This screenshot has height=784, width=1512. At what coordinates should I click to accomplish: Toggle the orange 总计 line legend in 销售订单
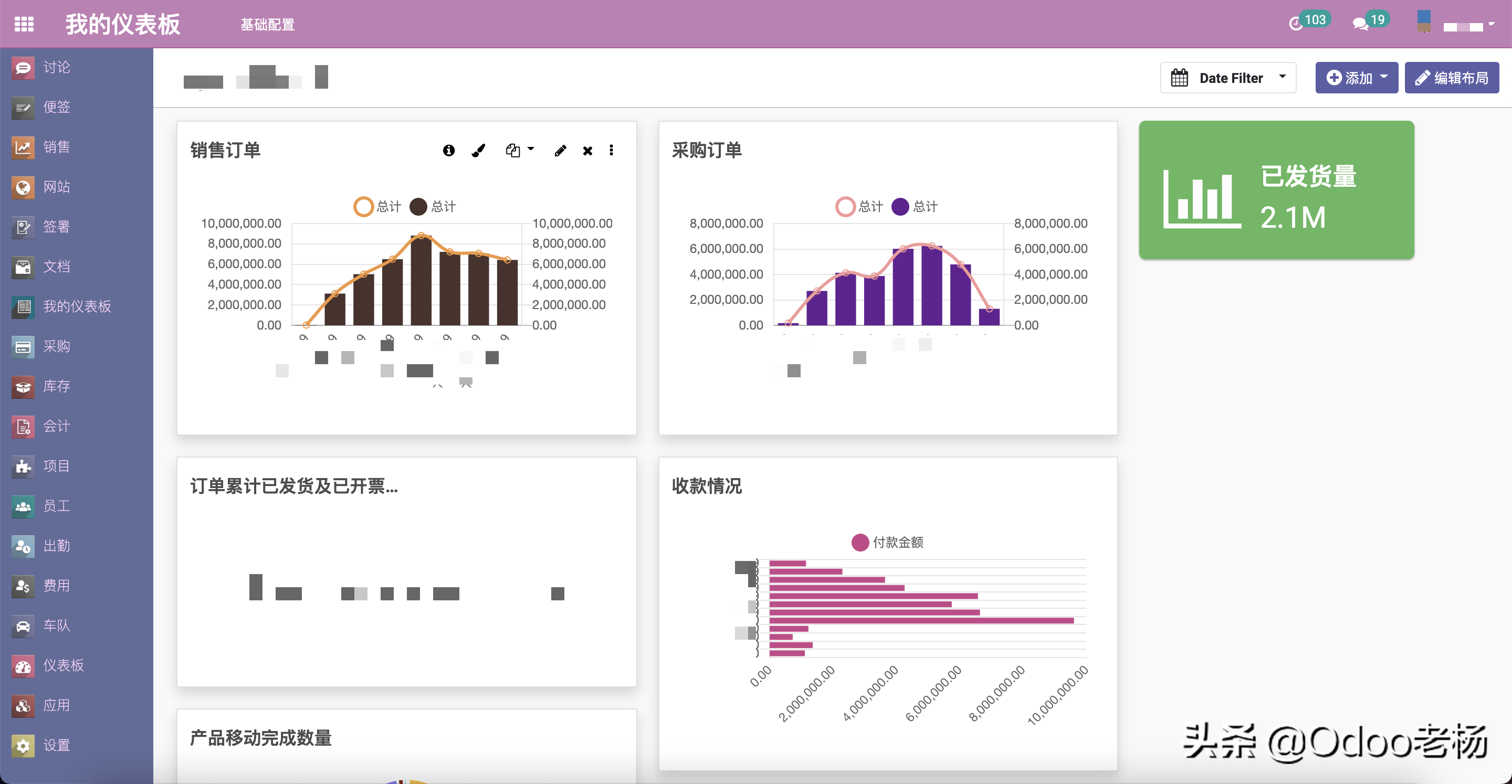[x=363, y=207]
